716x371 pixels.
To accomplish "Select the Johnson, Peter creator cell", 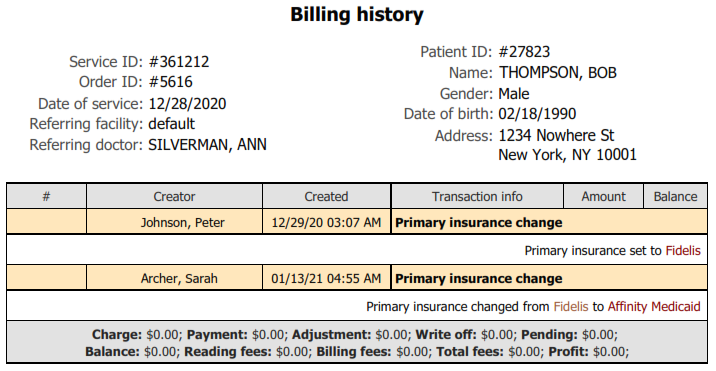I will point(174,223).
